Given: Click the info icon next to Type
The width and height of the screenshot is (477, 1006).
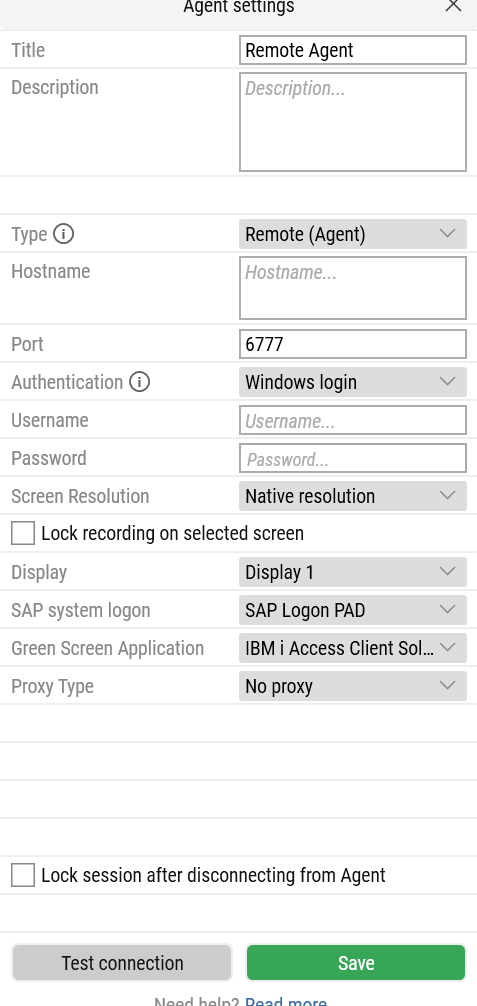Looking at the screenshot, I should point(64,234).
